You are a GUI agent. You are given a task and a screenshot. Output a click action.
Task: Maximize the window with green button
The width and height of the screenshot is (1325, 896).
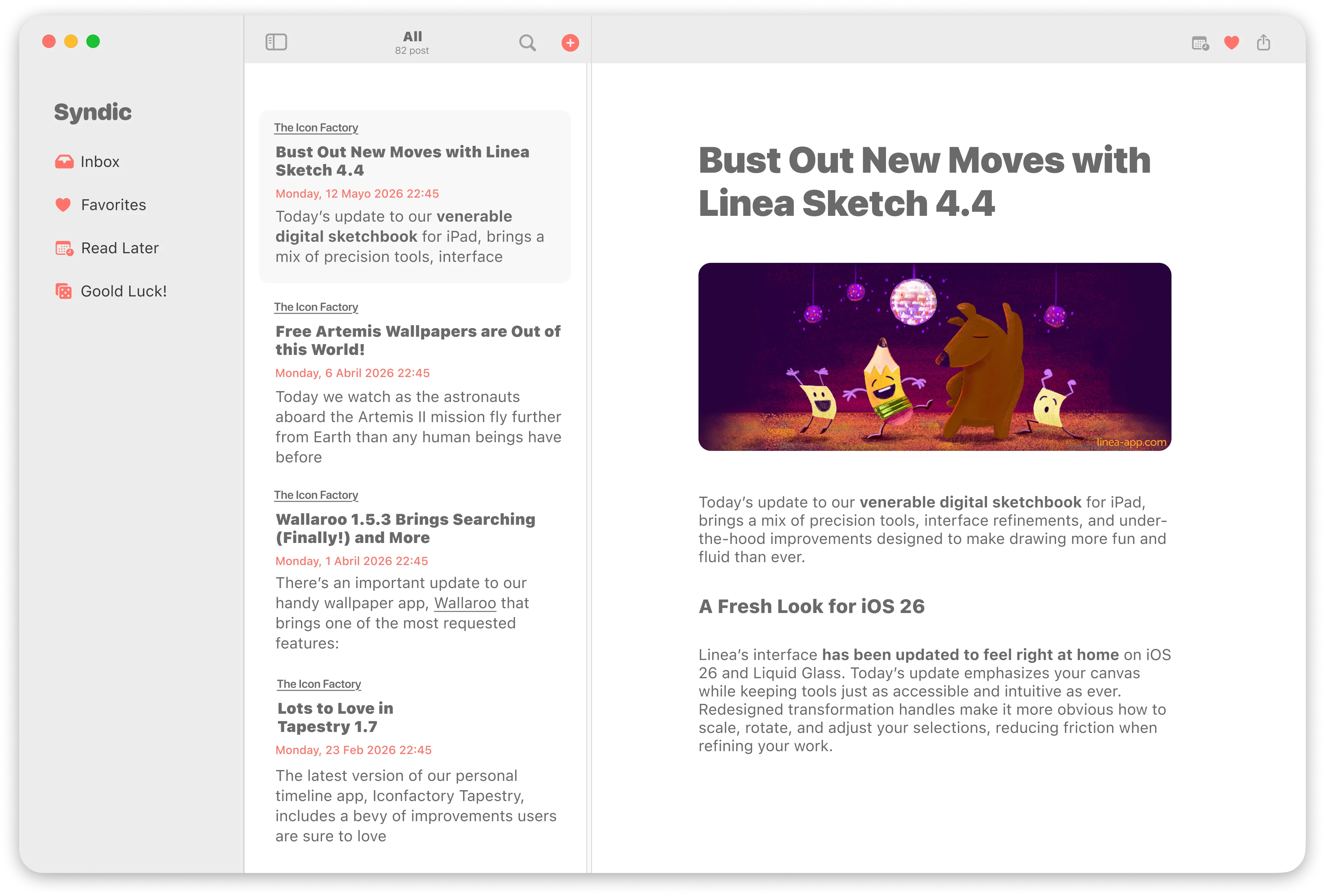[x=93, y=42]
